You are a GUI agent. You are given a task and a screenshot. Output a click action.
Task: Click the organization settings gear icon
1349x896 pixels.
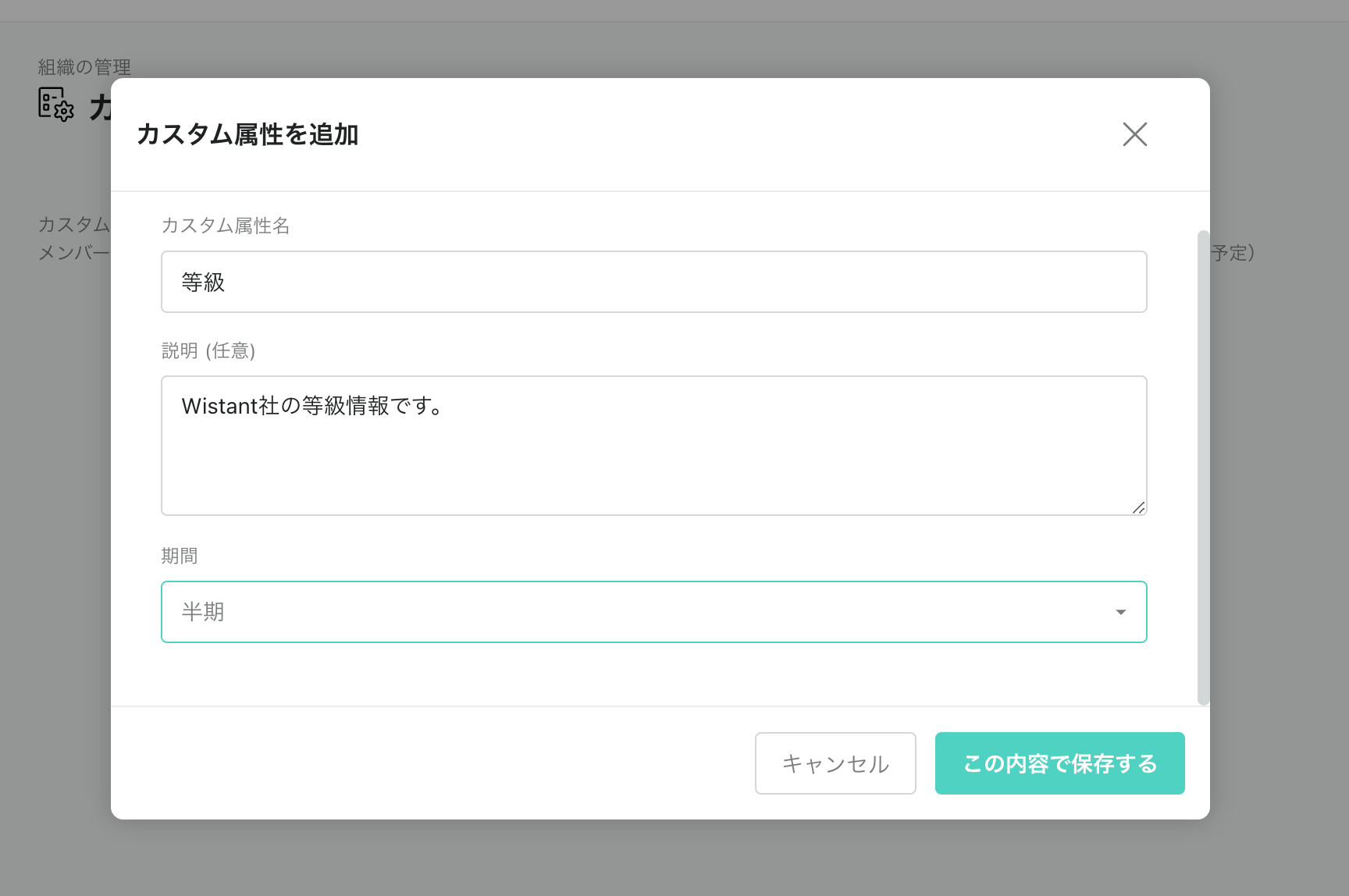(56, 104)
